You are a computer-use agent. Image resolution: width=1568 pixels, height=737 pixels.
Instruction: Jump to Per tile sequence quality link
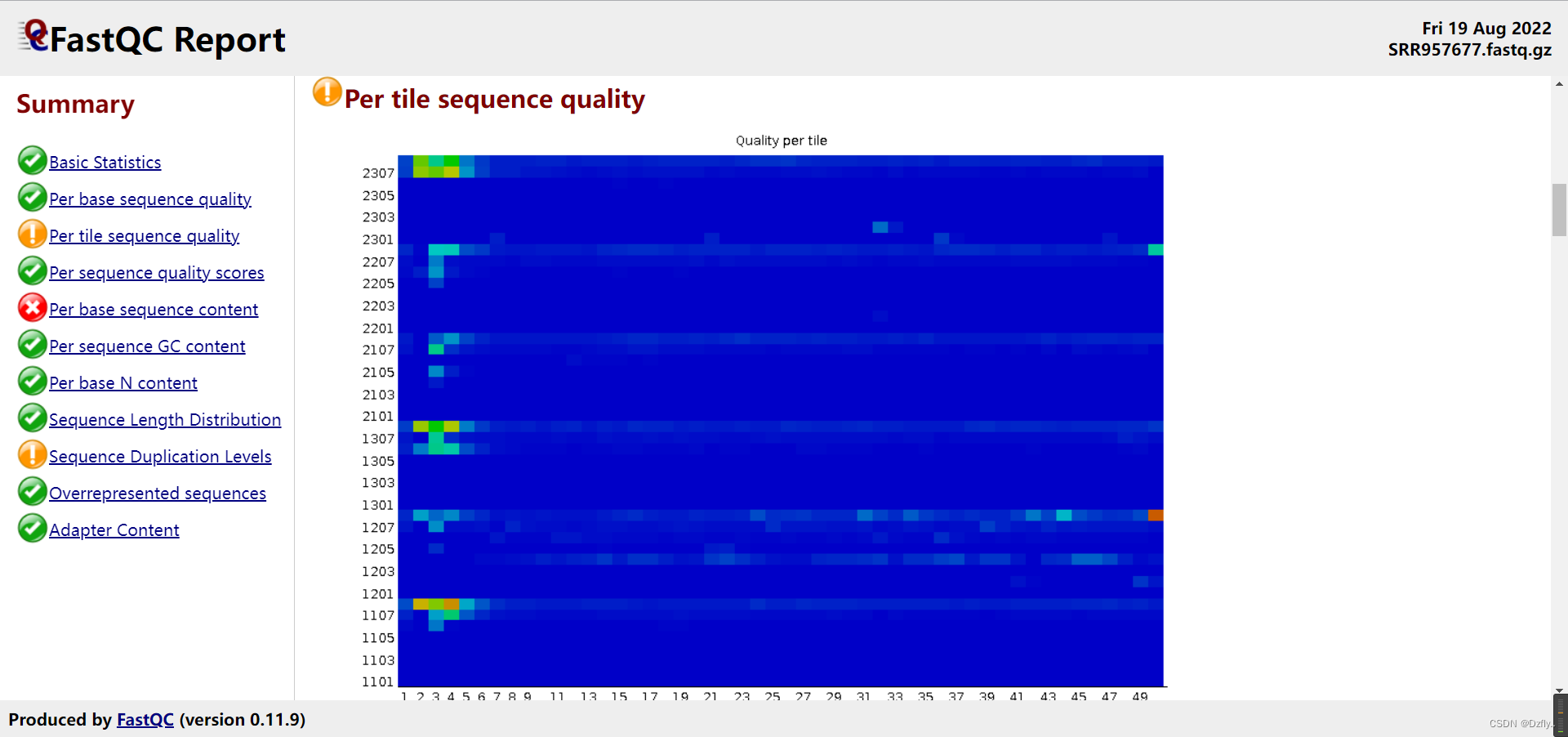(x=145, y=236)
